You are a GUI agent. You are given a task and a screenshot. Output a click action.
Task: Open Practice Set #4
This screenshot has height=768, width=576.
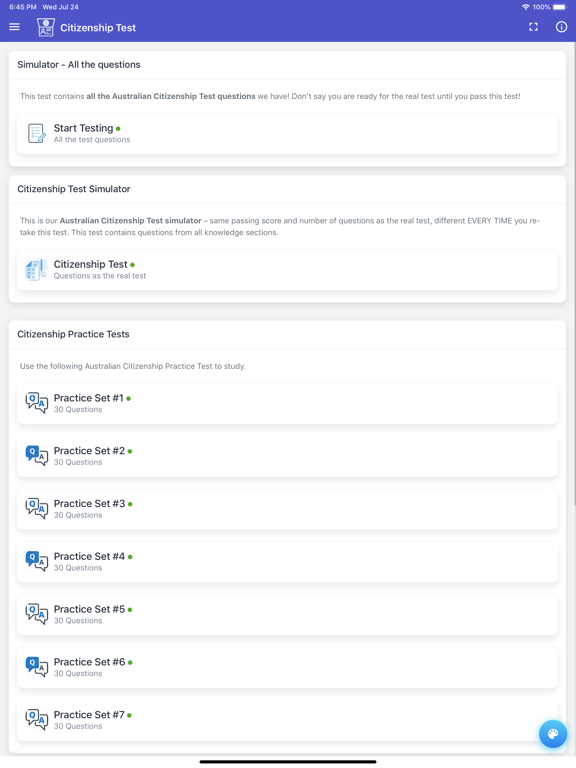288,562
